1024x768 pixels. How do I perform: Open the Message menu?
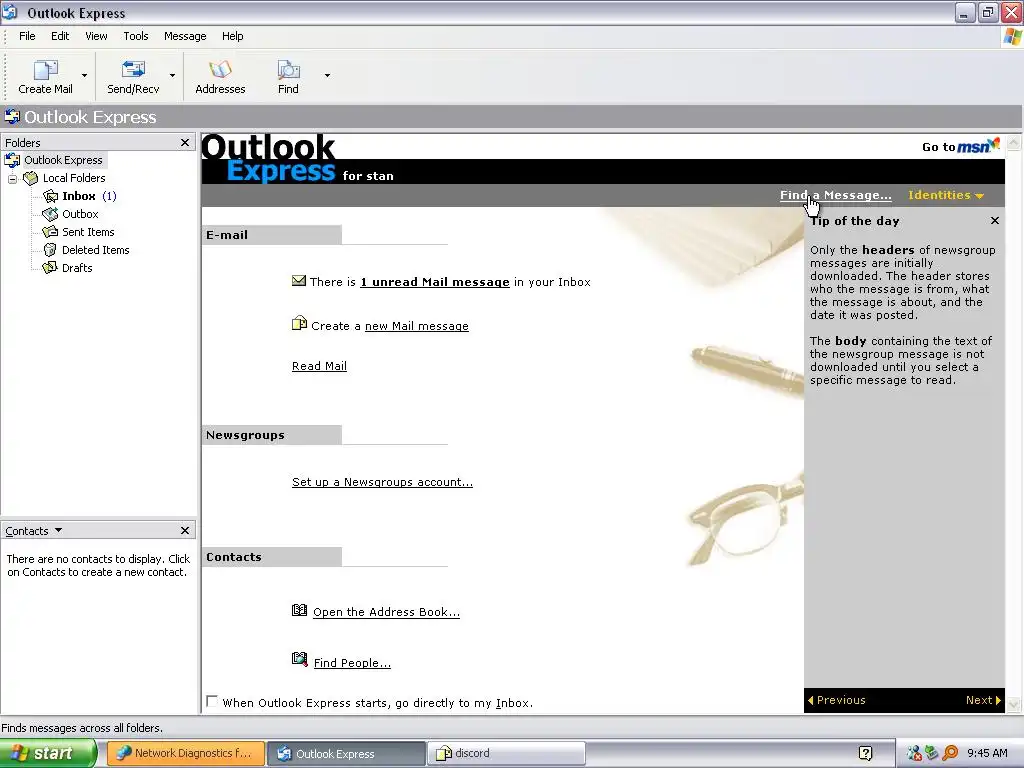pyautogui.click(x=185, y=36)
